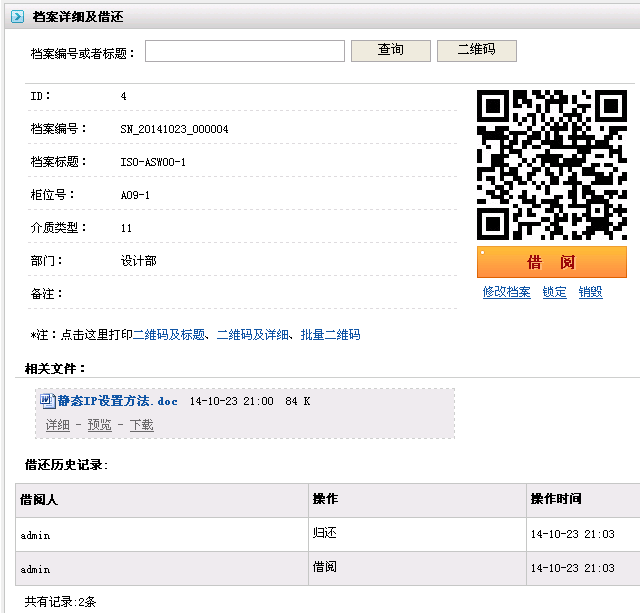Screen dimensions: 640x613
Task: Click the 相关文件 heading
Action: coord(55,369)
